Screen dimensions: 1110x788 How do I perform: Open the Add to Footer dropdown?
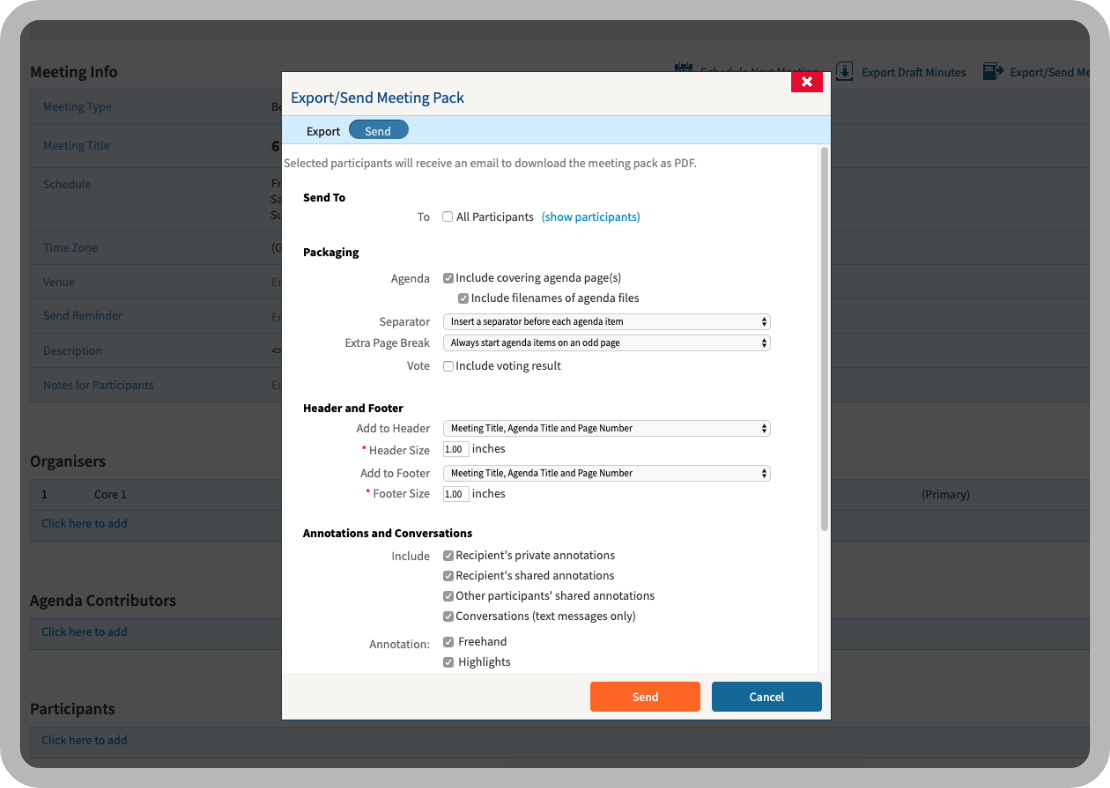(606, 473)
